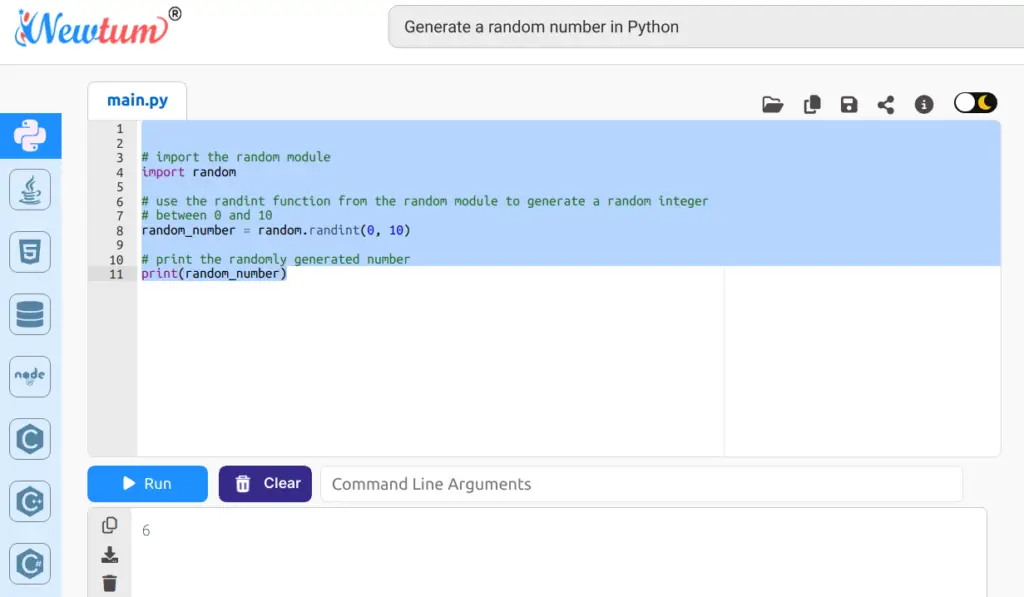Clear the code editor
The image size is (1024, 597).
(264, 483)
